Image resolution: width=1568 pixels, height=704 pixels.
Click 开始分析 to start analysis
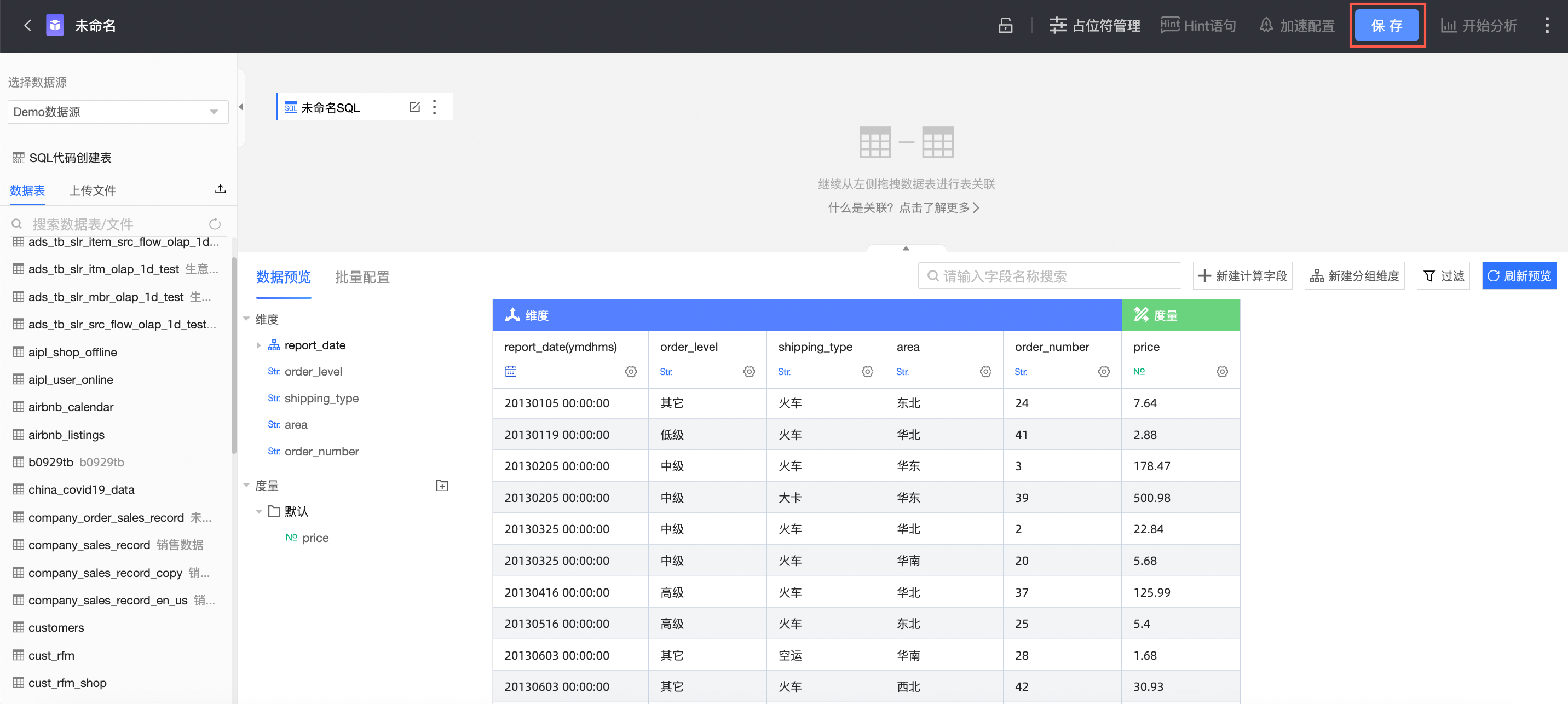click(1479, 26)
